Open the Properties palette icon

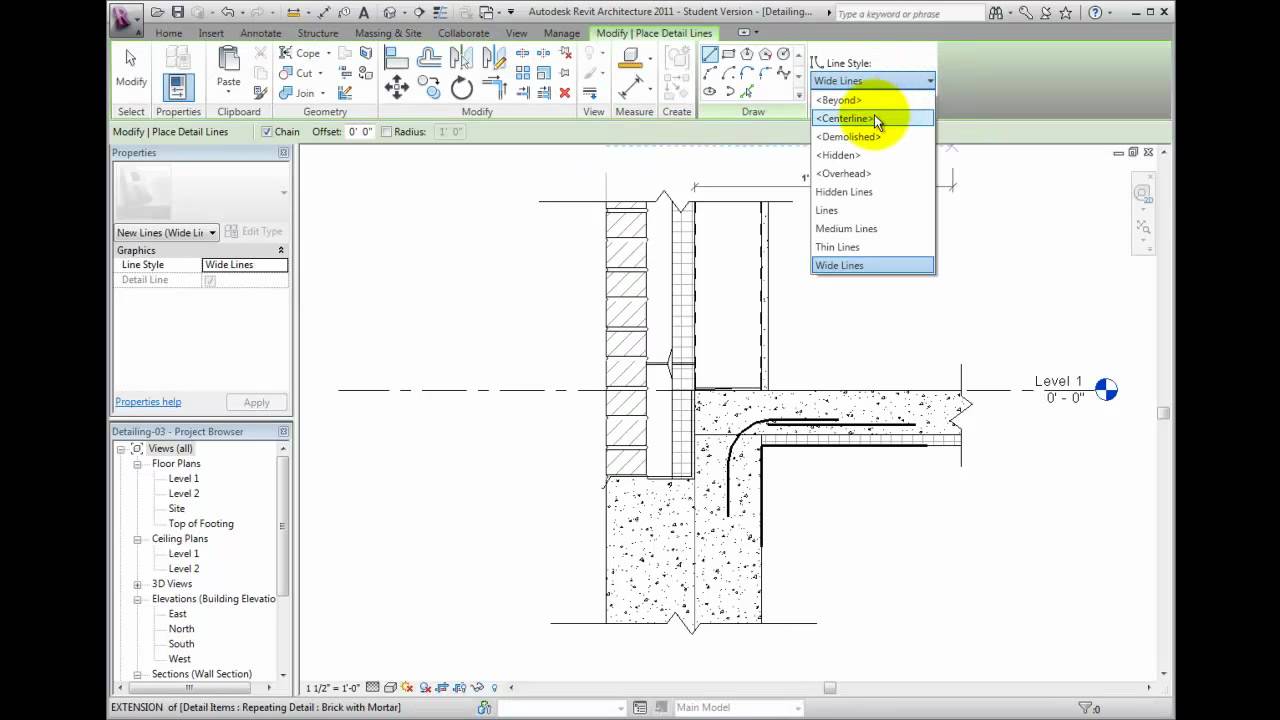pyautogui.click(x=178, y=87)
